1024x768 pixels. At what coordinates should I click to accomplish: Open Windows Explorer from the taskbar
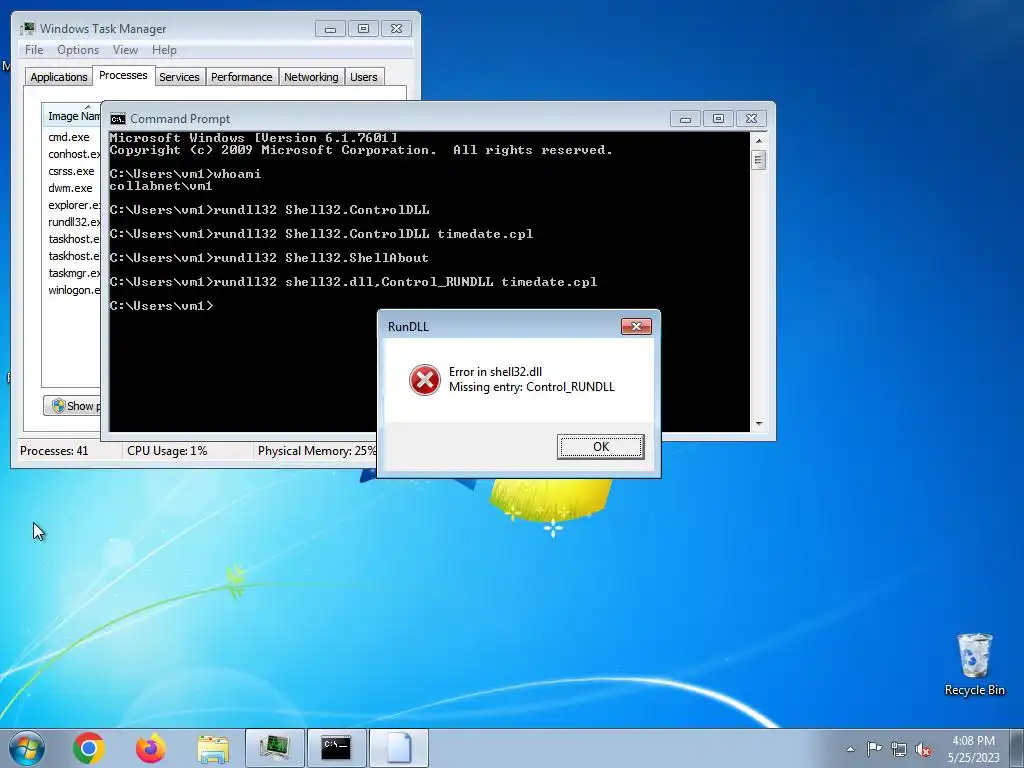tap(213, 748)
